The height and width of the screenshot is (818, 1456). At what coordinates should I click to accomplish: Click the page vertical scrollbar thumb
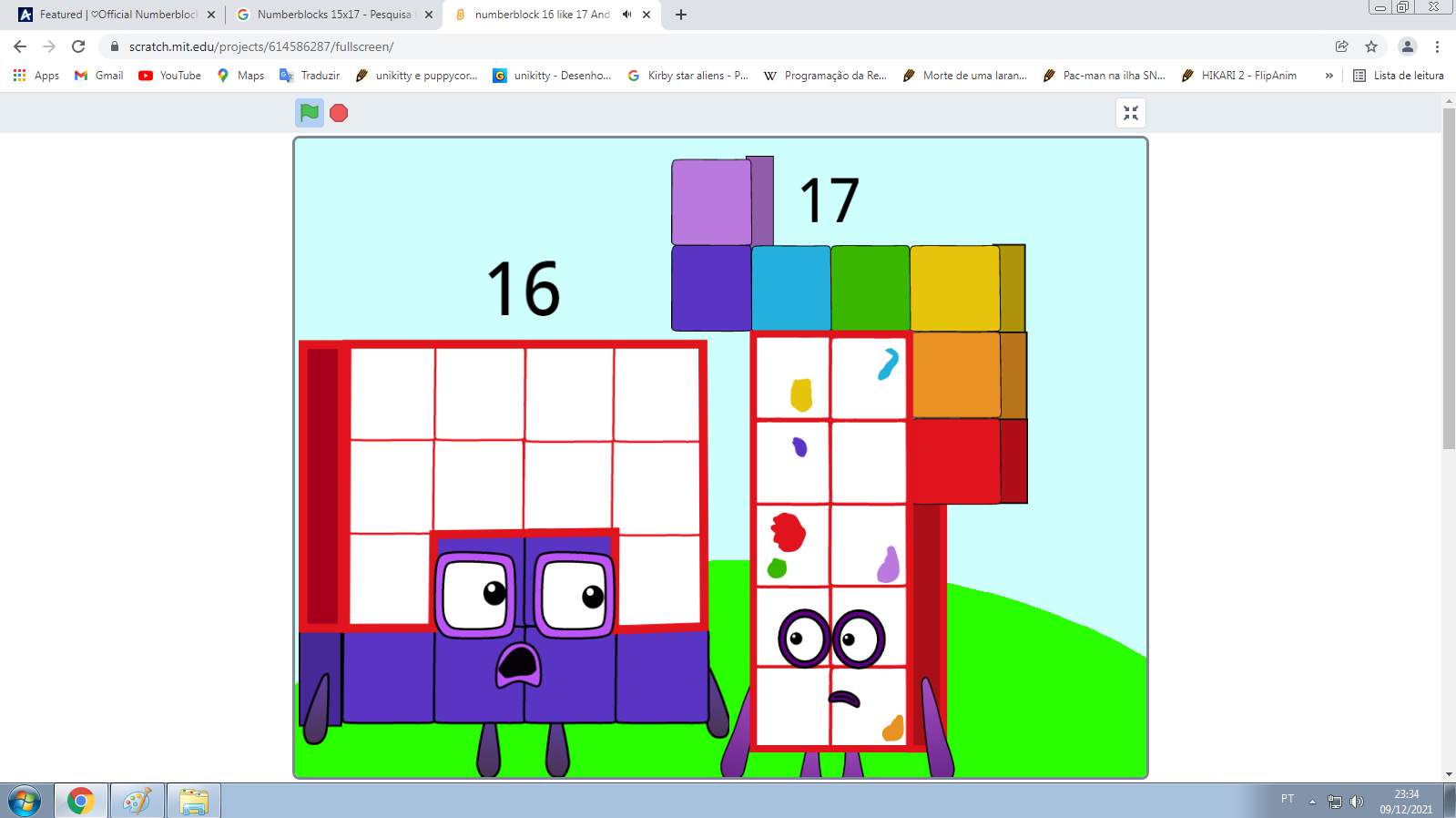(1449, 278)
